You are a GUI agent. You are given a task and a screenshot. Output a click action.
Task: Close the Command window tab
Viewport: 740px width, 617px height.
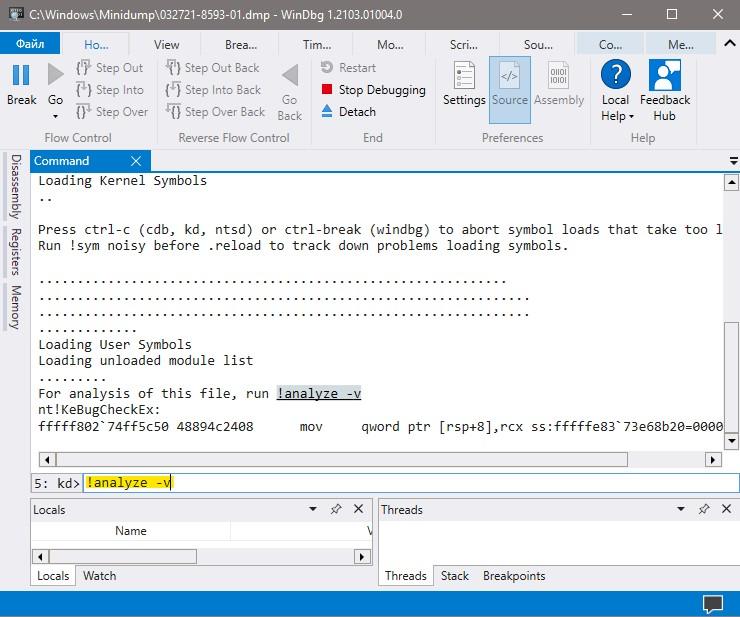point(136,161)
